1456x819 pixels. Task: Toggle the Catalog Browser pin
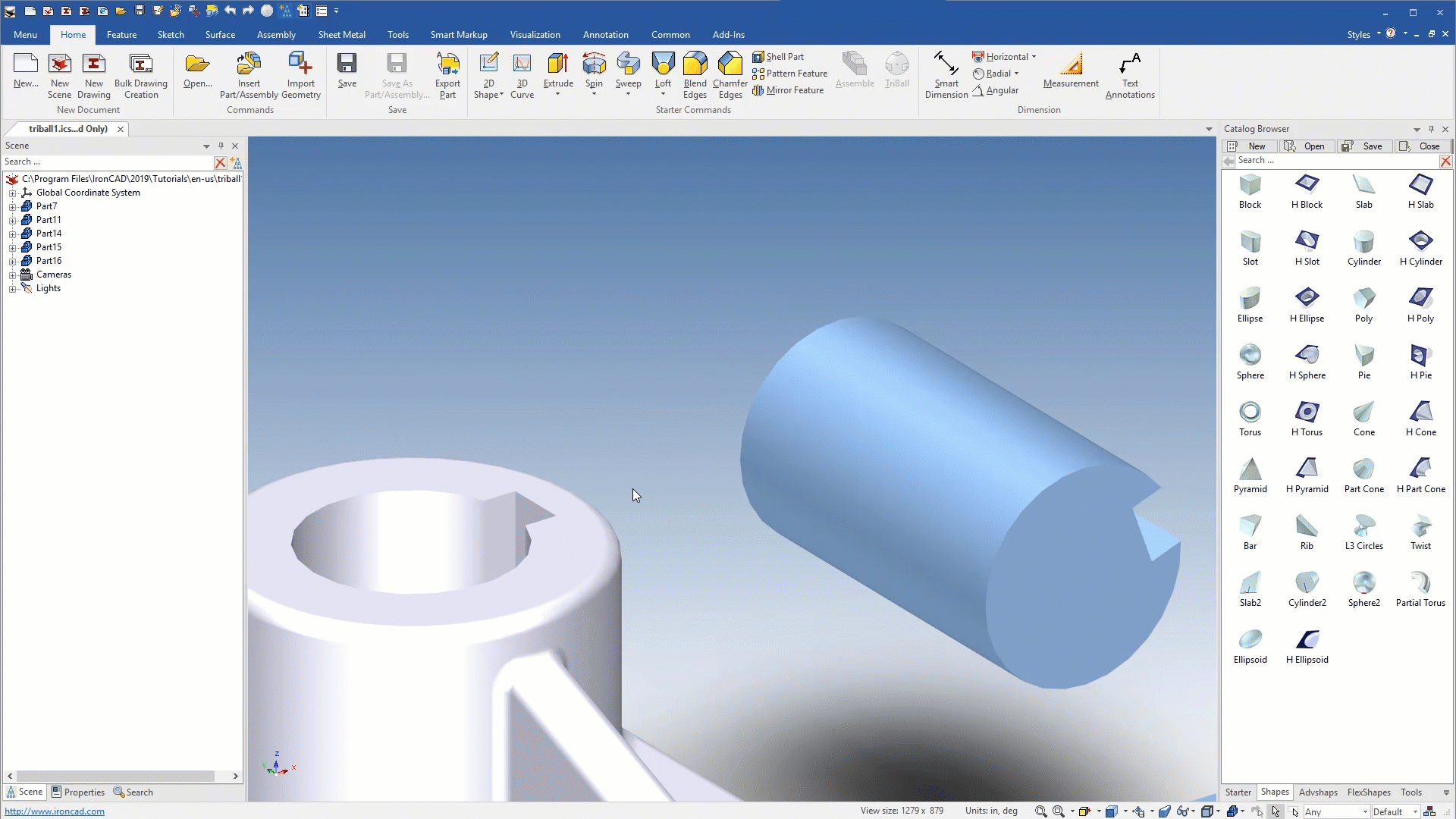coord(1431,129)
